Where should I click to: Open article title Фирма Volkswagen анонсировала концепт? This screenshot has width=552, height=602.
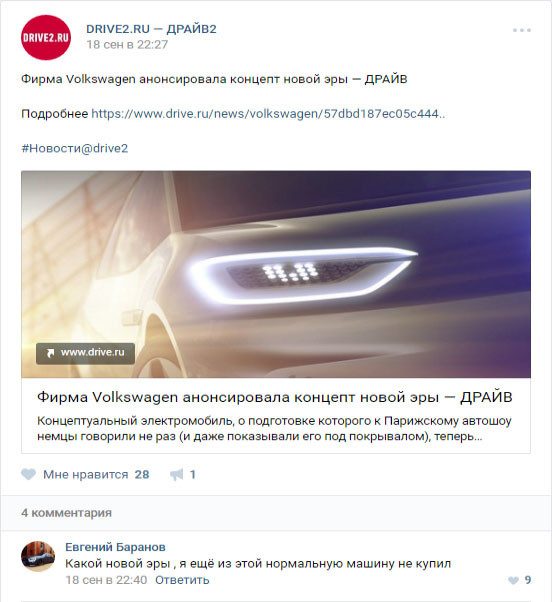275,397
